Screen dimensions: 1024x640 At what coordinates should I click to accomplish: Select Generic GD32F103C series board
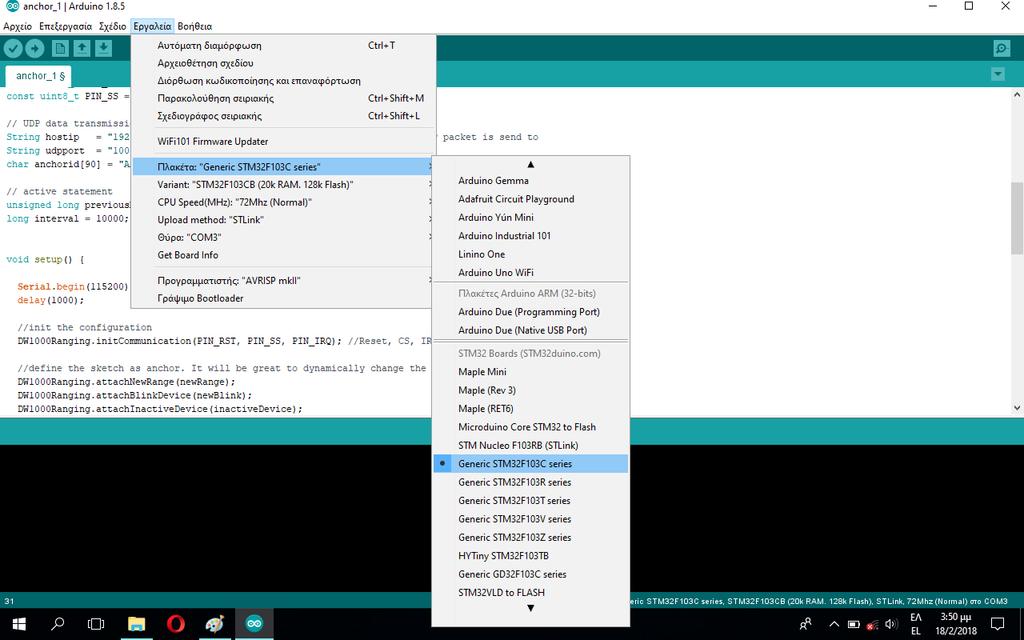(530, 574)
